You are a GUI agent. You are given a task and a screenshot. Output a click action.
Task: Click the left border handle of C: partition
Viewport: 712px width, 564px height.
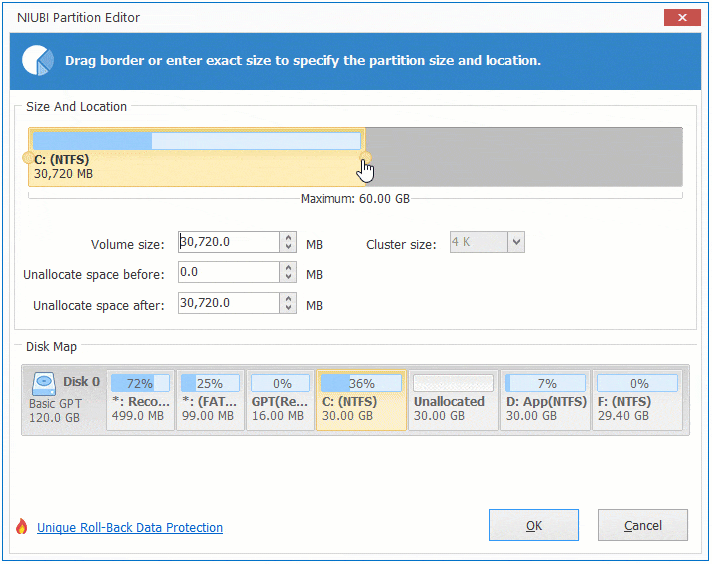pyautogui.click(x=28, y=158)
